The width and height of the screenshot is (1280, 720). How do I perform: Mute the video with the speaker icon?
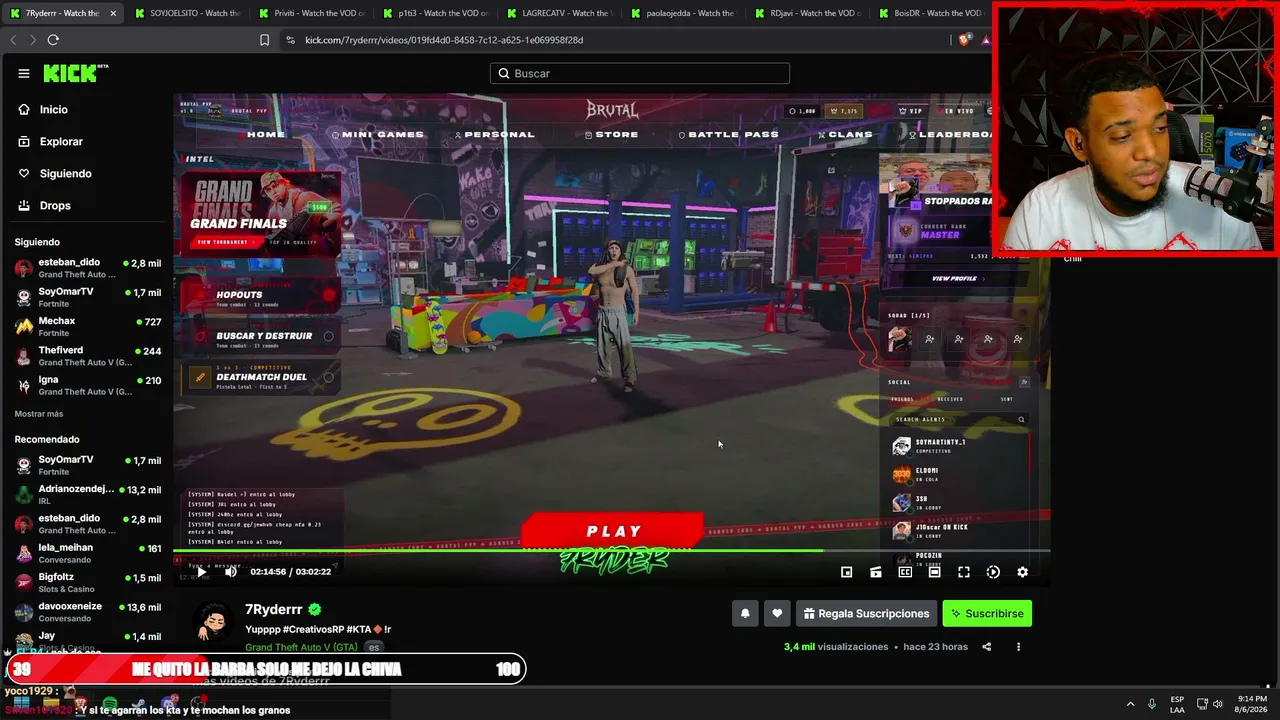point(231,572)
